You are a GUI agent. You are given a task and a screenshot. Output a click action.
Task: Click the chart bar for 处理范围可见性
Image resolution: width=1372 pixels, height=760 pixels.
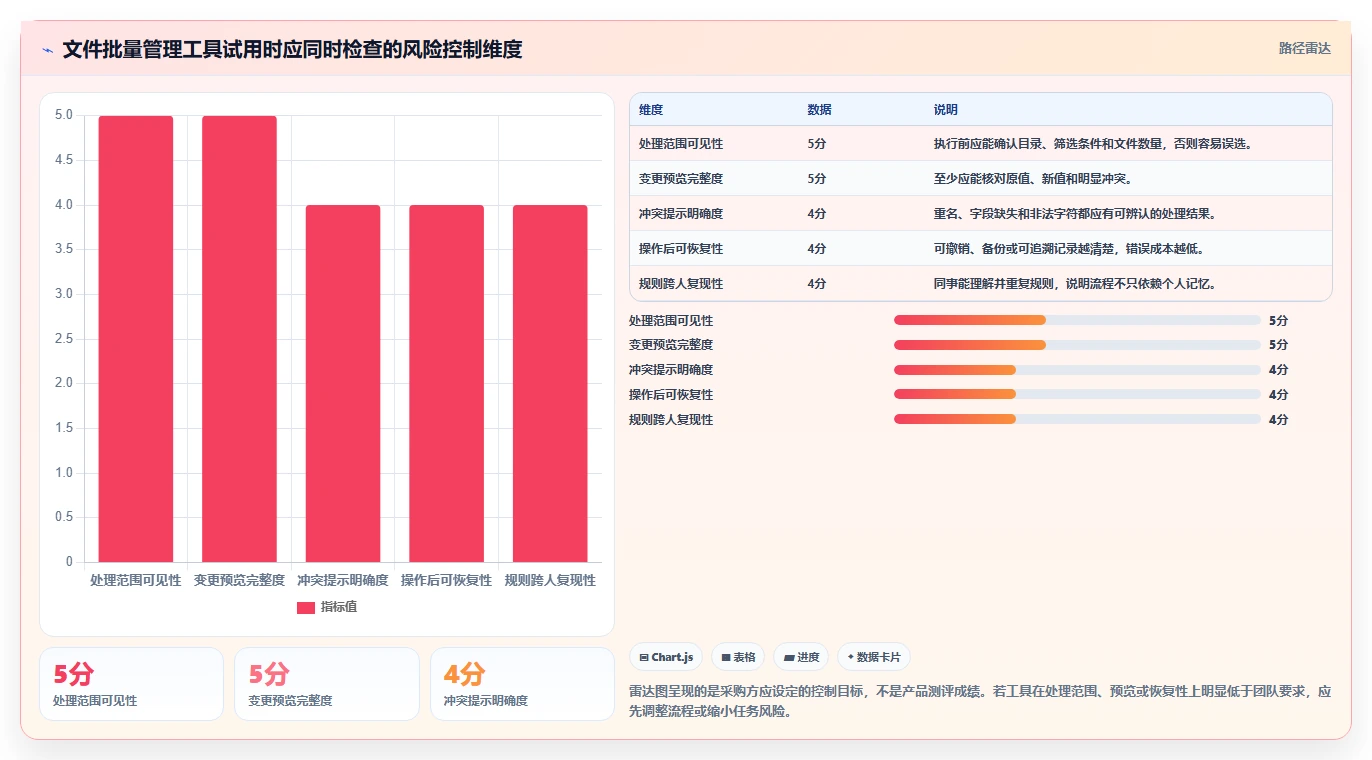tap(136, 339)
